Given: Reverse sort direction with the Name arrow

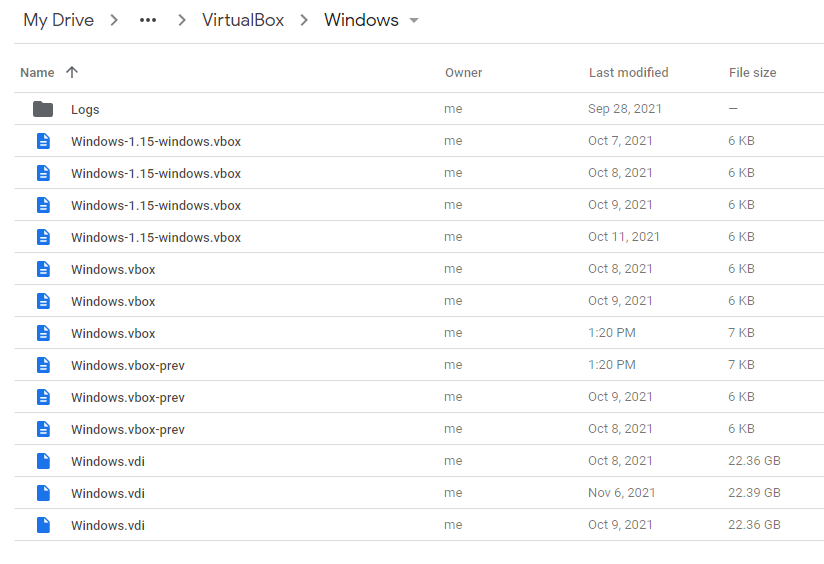Looking at the screenshot, I should (x=72, y=72).
